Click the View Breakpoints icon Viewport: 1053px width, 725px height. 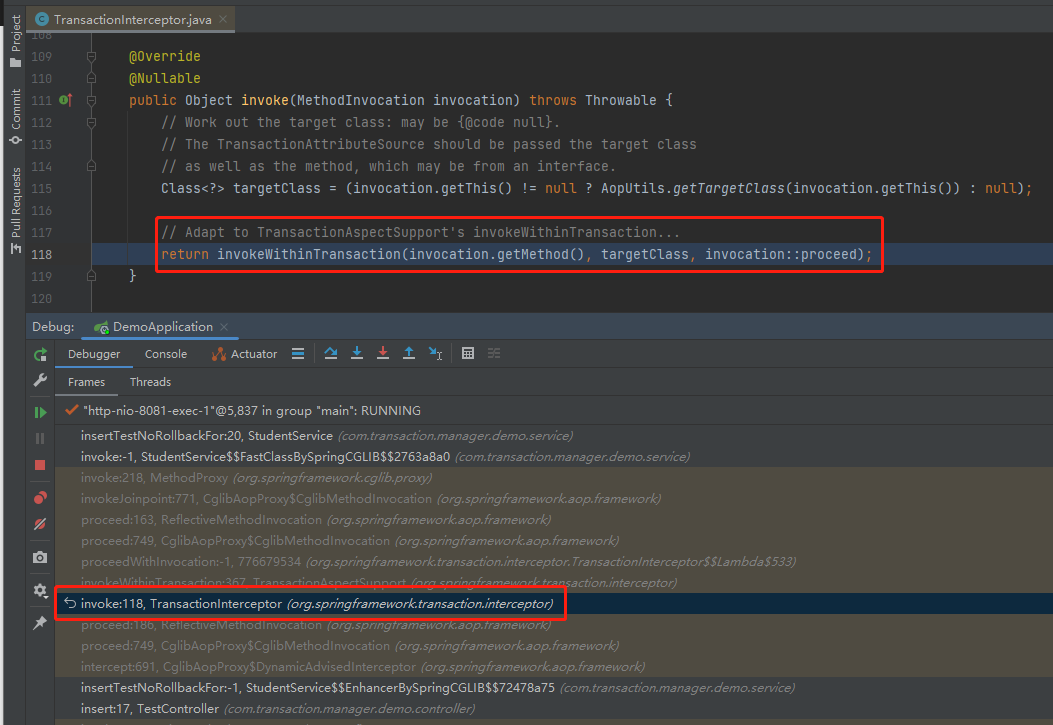(40, 498)
